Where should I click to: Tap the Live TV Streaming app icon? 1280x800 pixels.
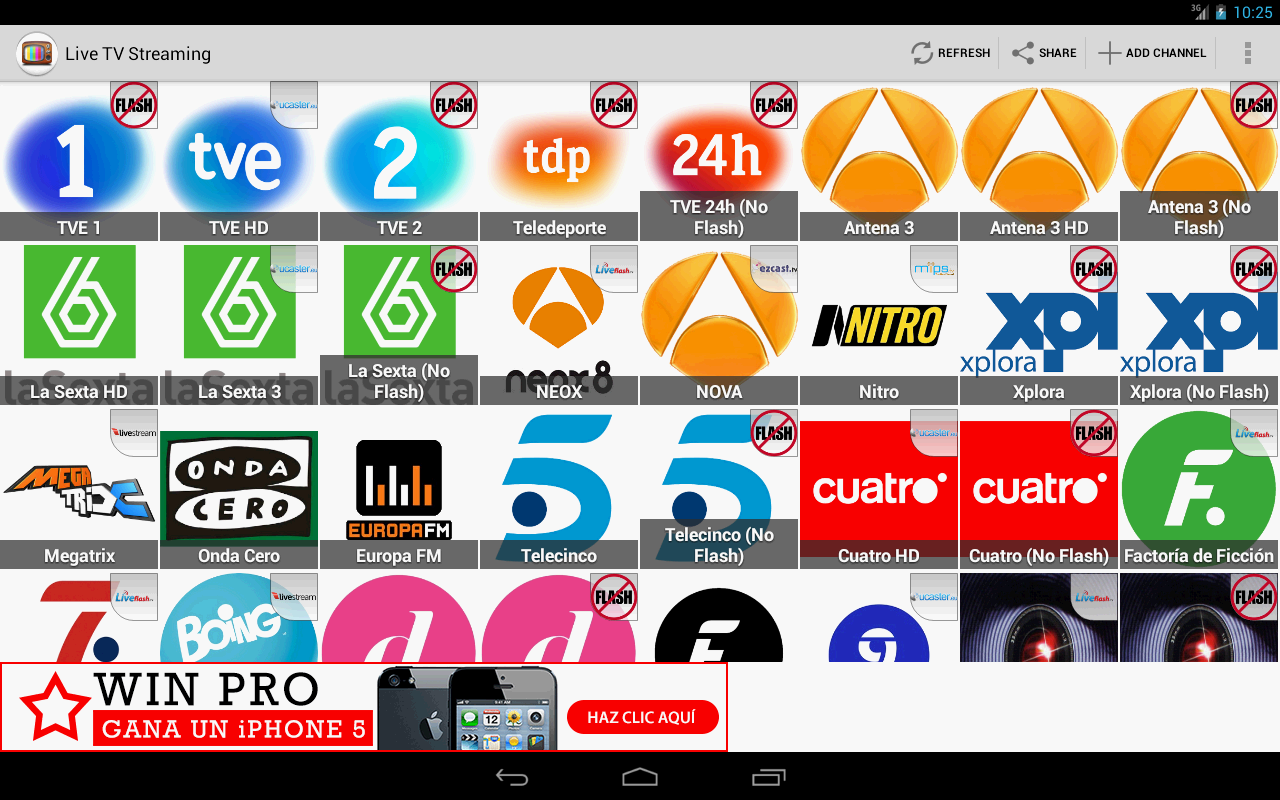[37, 53]
